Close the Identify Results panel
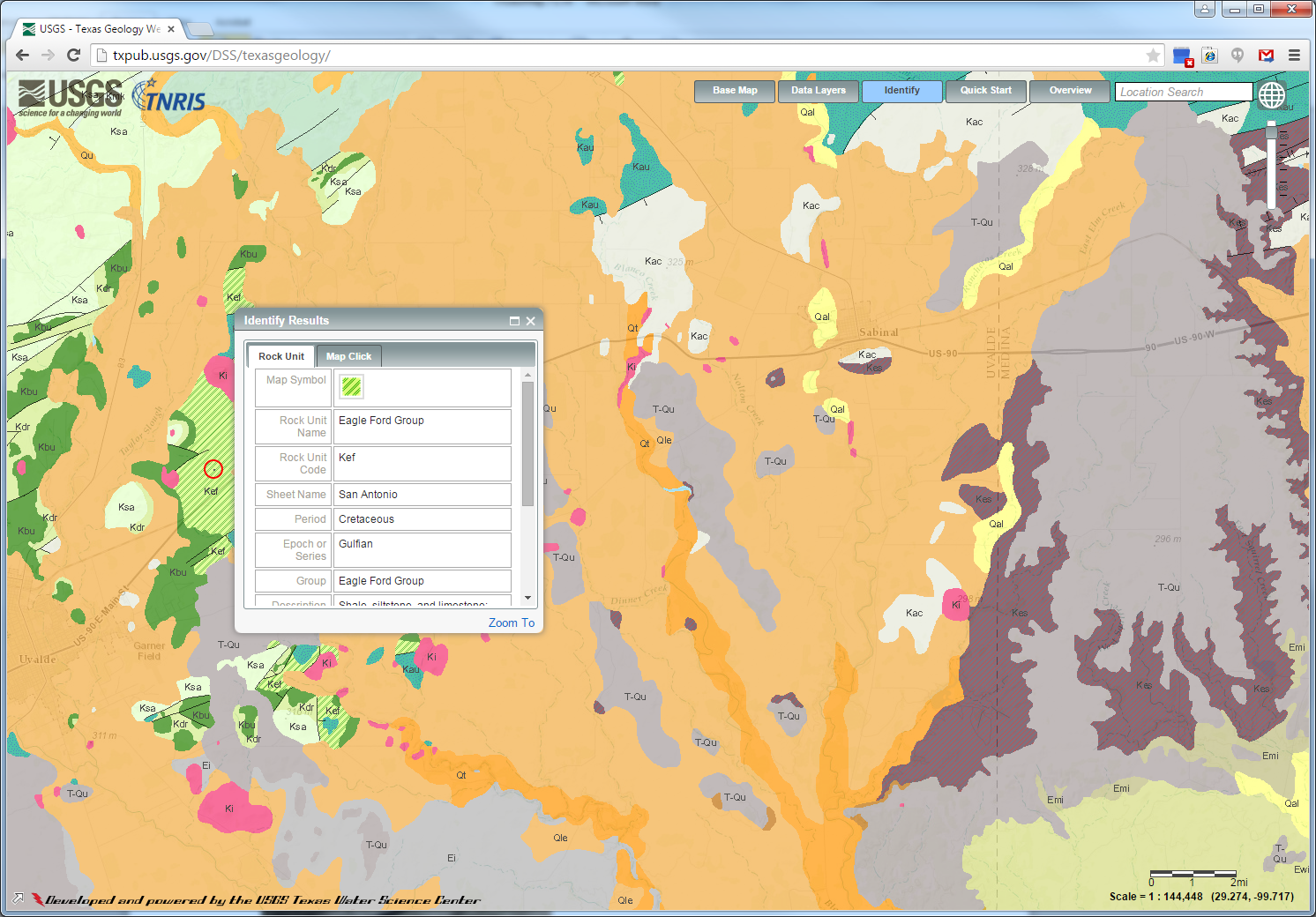The width and height of the screenshot is (1316, 917). click(531, 321)
